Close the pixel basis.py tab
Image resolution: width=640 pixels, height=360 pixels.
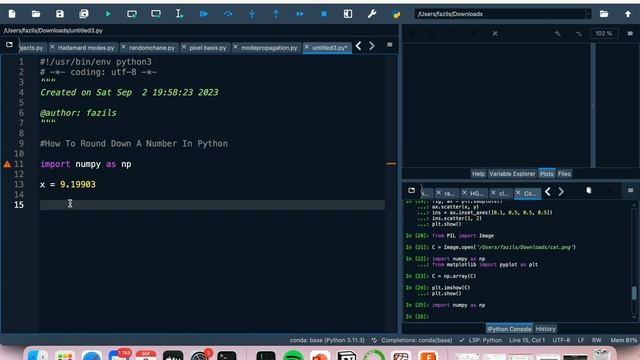tap(184, 47)
